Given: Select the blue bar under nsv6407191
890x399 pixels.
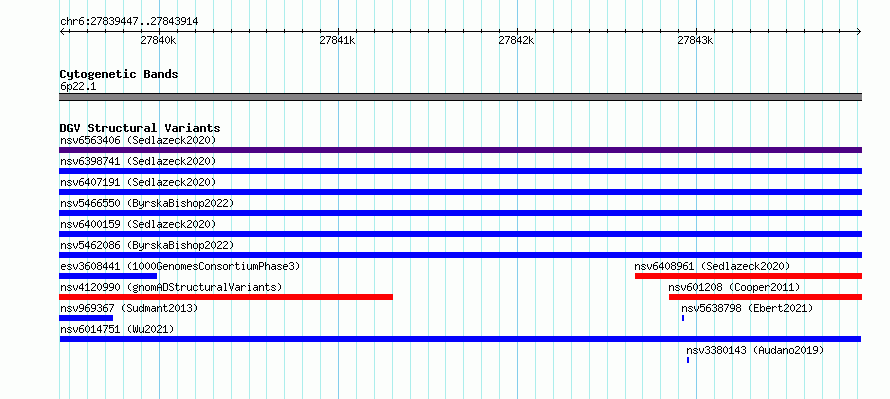Looking at the screenshot, I should coord(460,192).
